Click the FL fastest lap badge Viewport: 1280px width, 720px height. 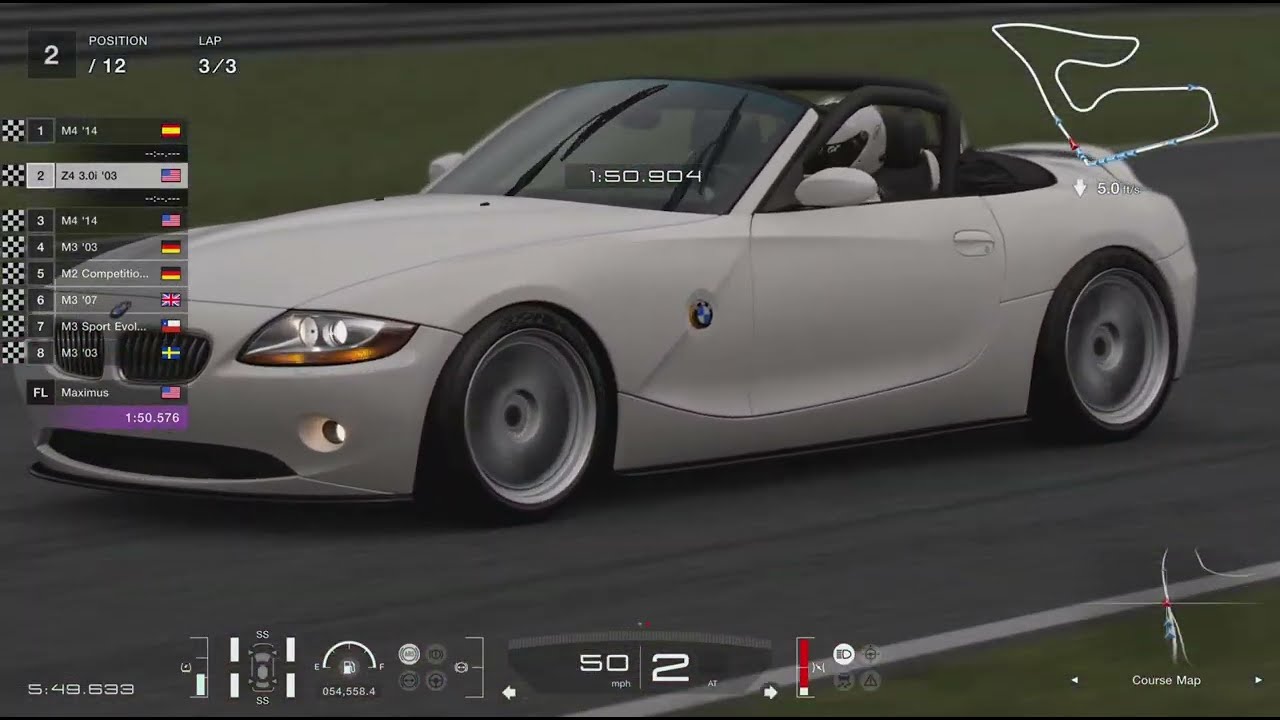[x=40, y=393]
